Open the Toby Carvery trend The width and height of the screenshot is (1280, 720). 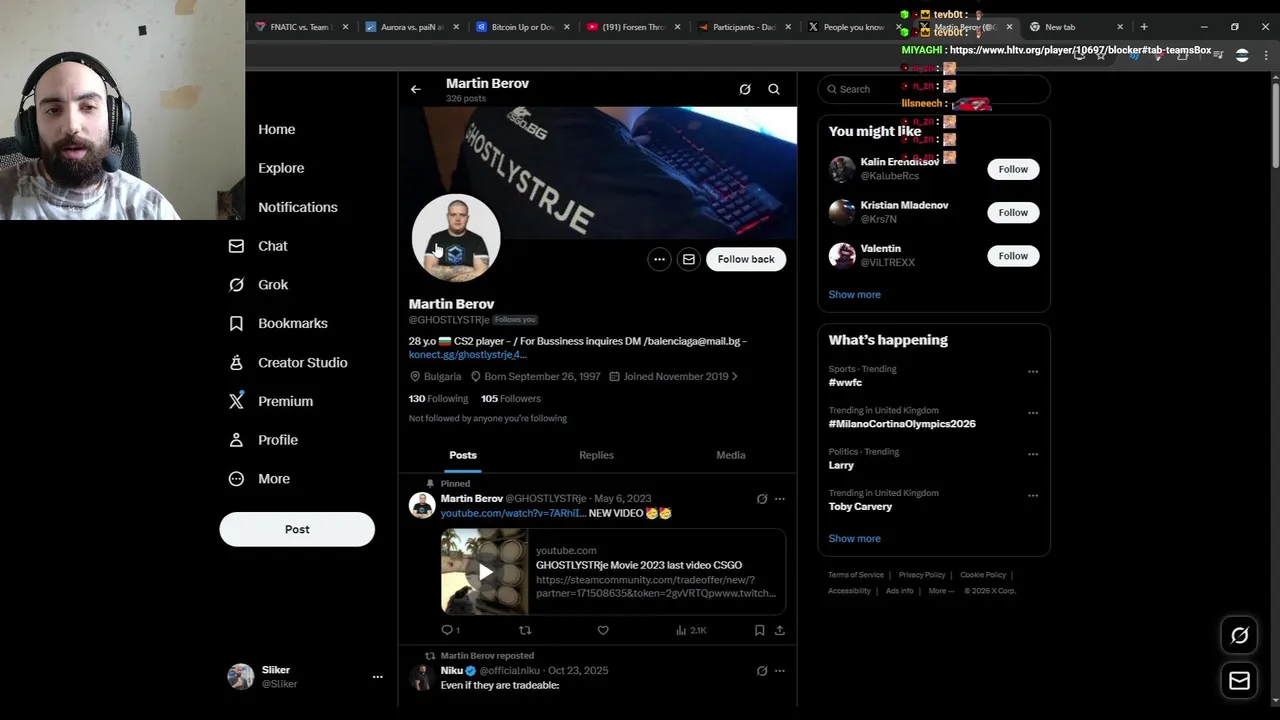[x=860, y=507]
